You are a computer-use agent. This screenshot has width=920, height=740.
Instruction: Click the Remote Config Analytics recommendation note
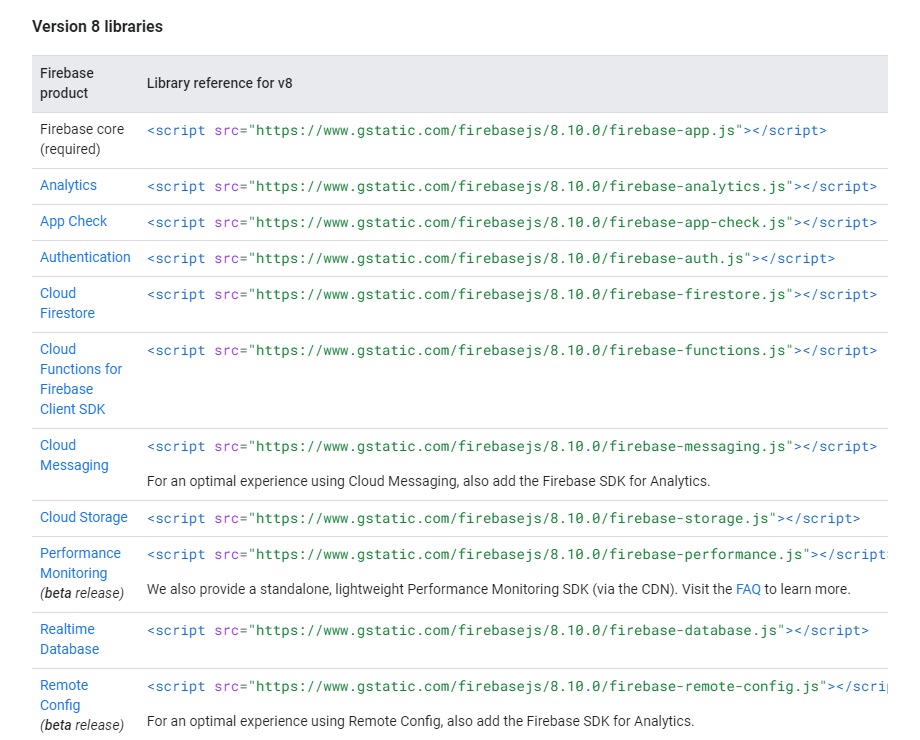coord(420,721)
